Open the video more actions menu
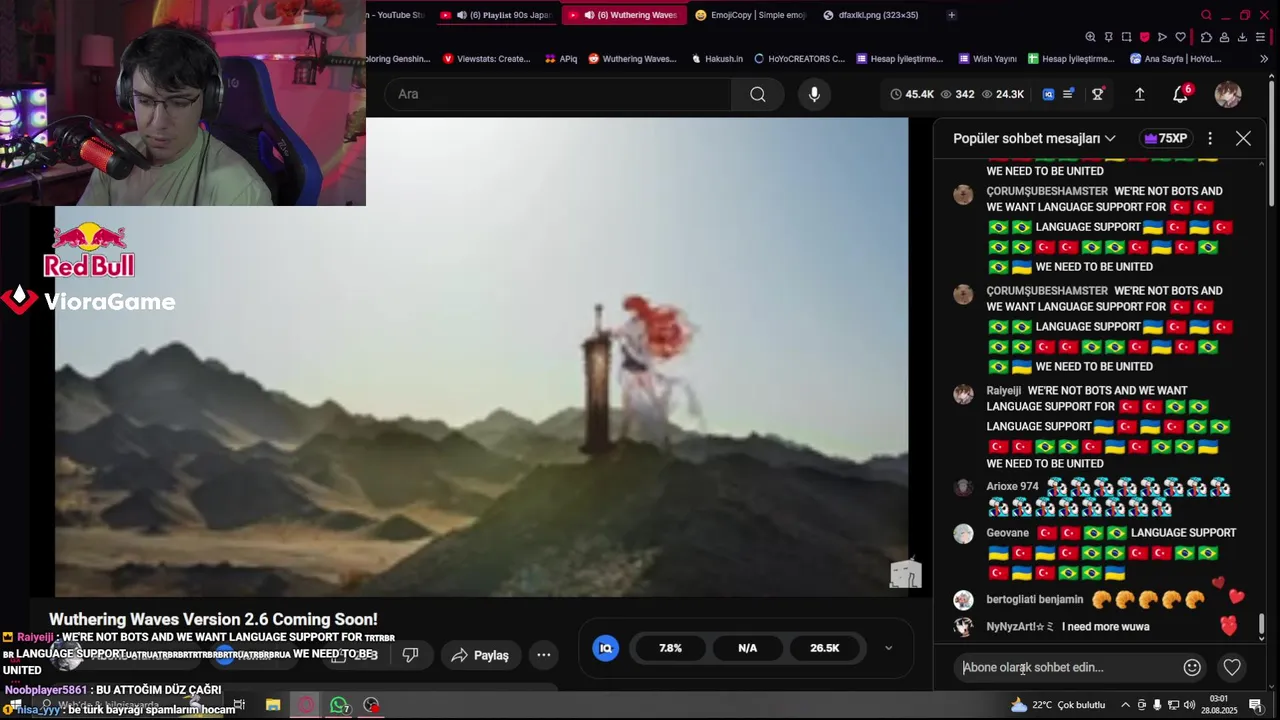This screenshot has height=720, width=1280. click(544, 655)
